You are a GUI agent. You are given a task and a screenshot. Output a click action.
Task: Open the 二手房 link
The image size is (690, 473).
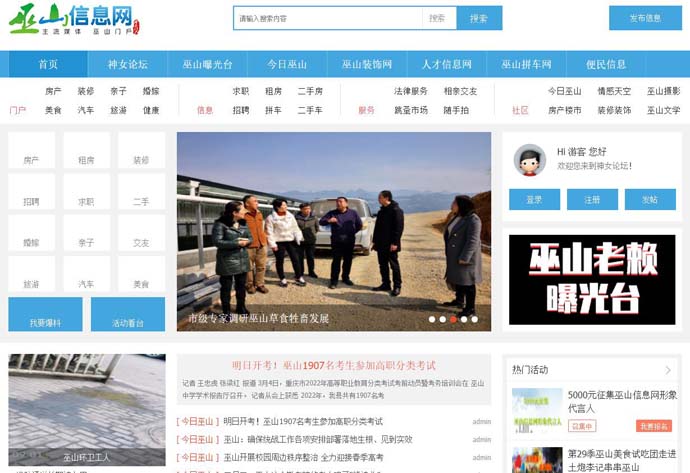tap(310, 91)
